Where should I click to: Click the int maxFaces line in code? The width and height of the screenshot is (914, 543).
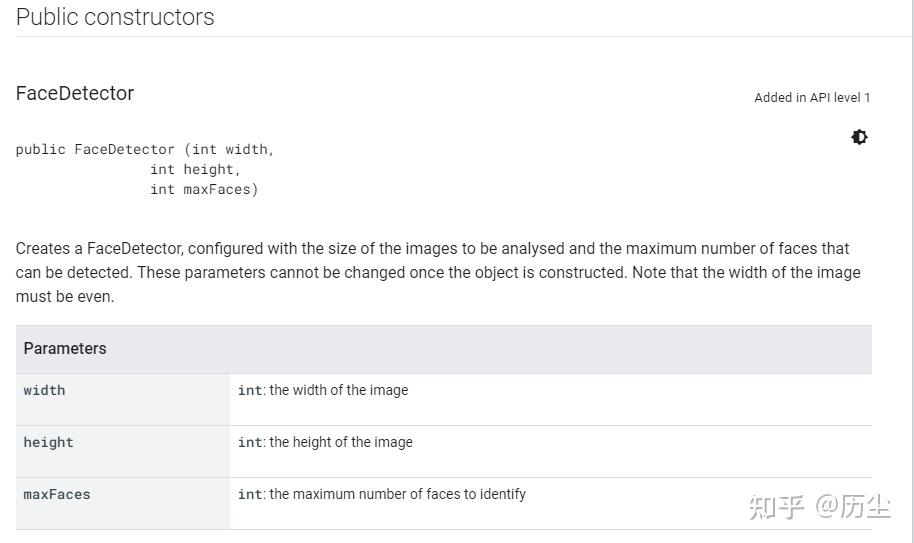click(204, 189)
